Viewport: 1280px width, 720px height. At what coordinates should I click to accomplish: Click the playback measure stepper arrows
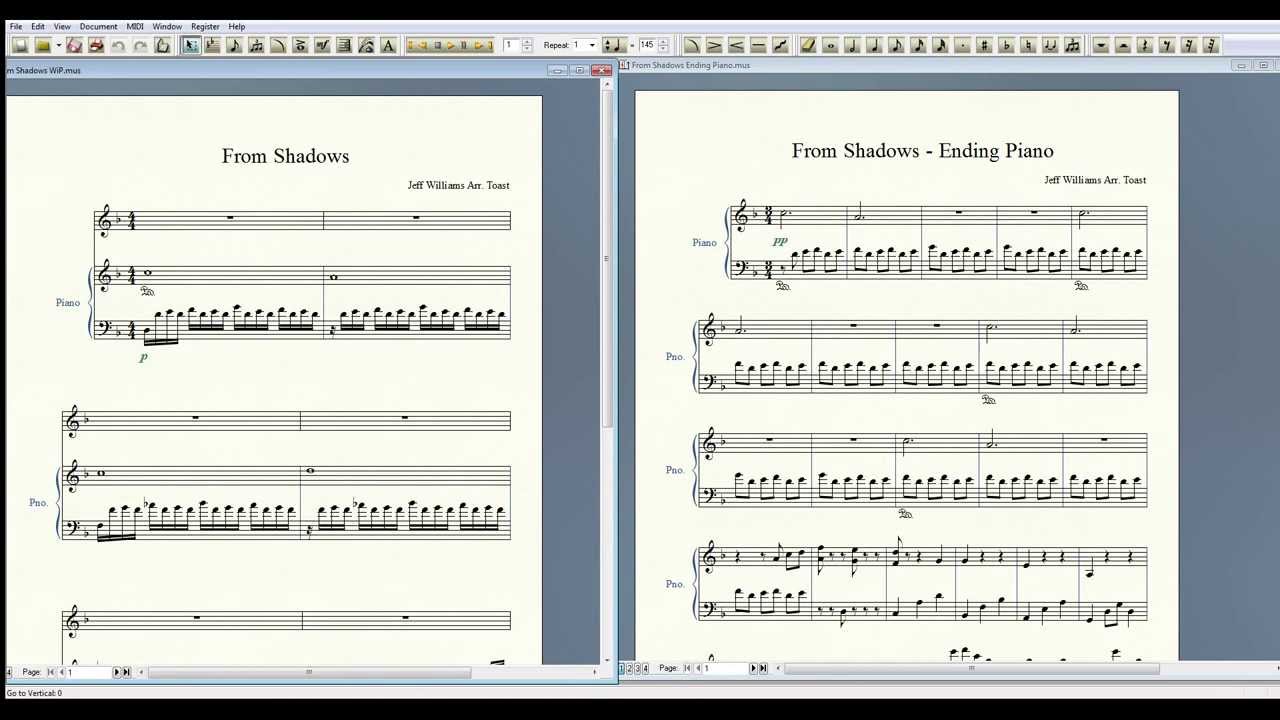tap(527, 45)
